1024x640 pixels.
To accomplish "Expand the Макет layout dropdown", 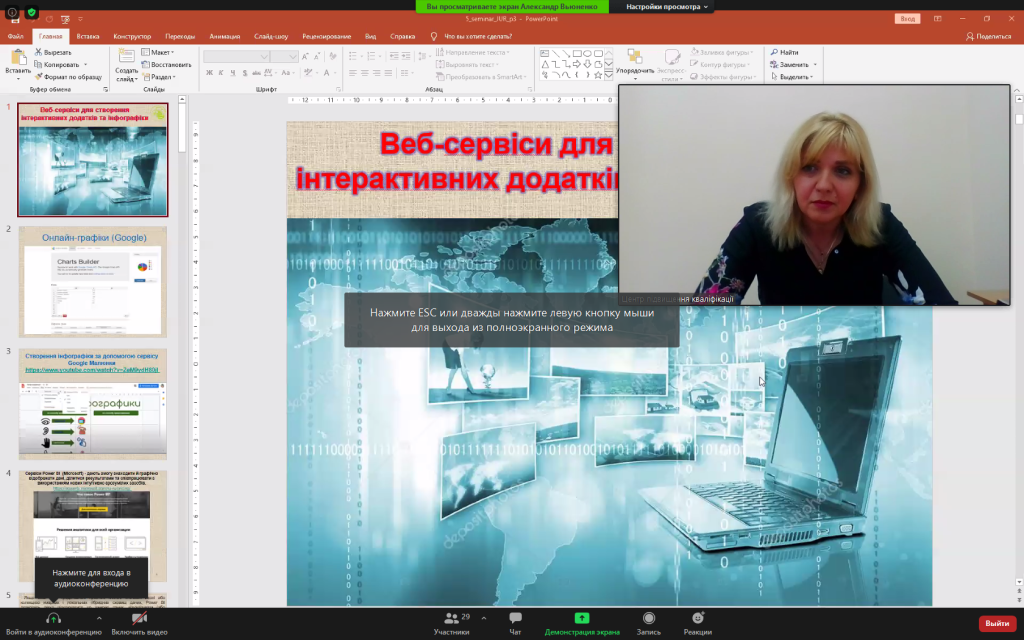I will pos(157,52).
